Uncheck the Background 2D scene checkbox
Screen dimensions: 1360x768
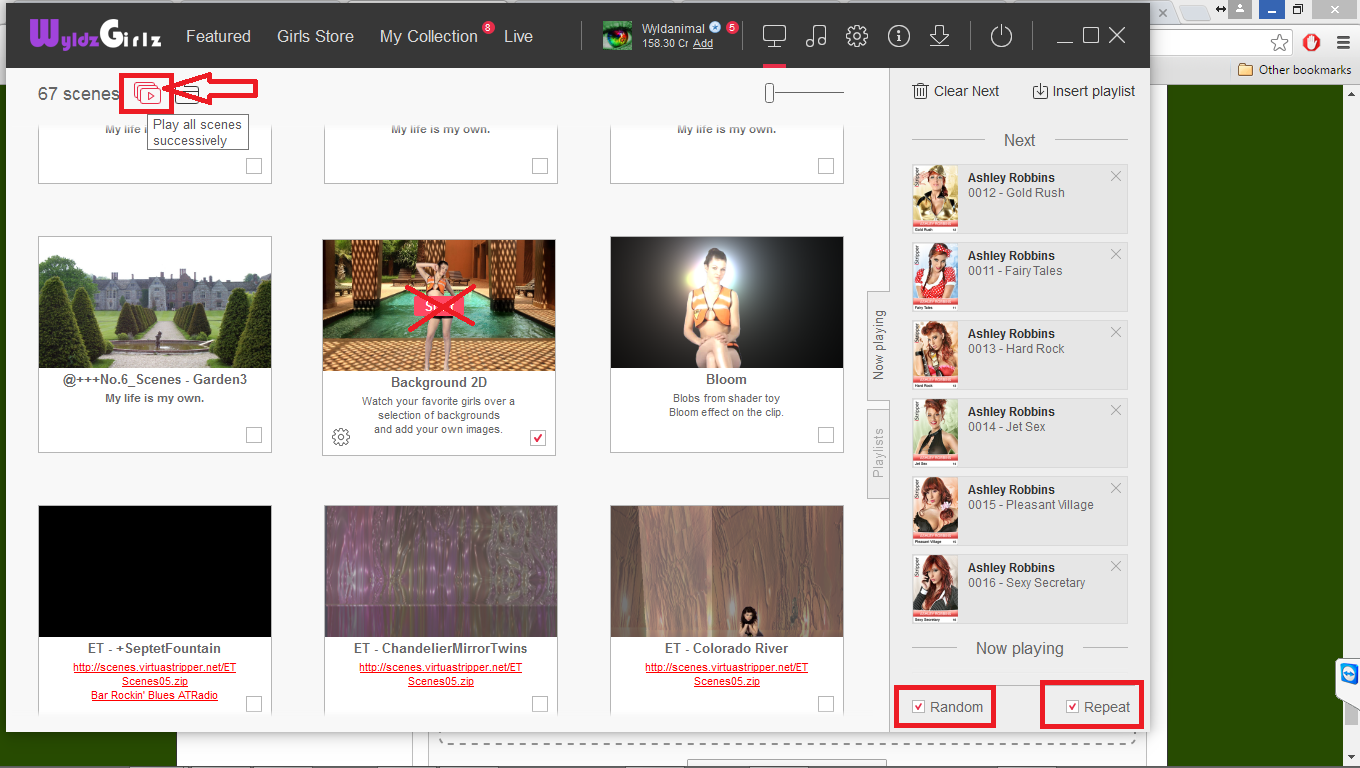[538, 438]
